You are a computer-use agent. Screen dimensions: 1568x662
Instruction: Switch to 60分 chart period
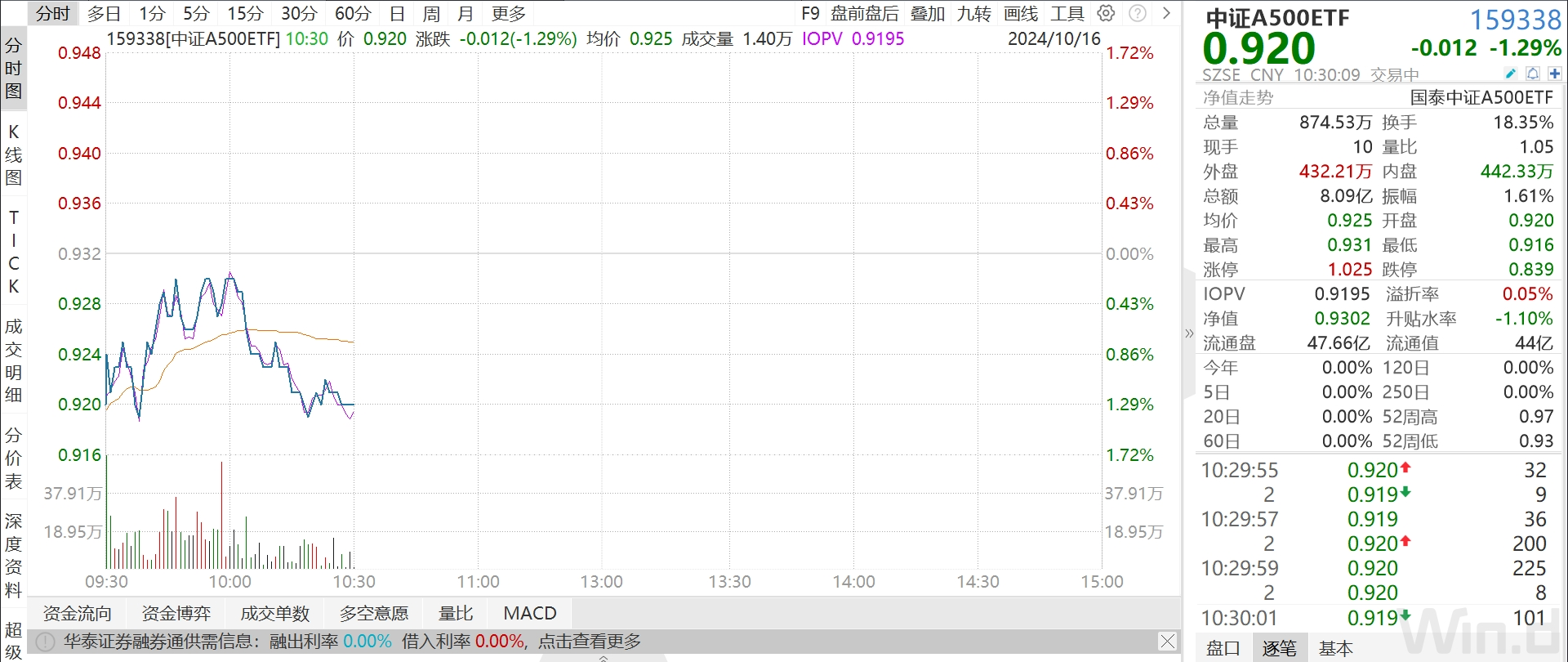[x=353, y=13]
